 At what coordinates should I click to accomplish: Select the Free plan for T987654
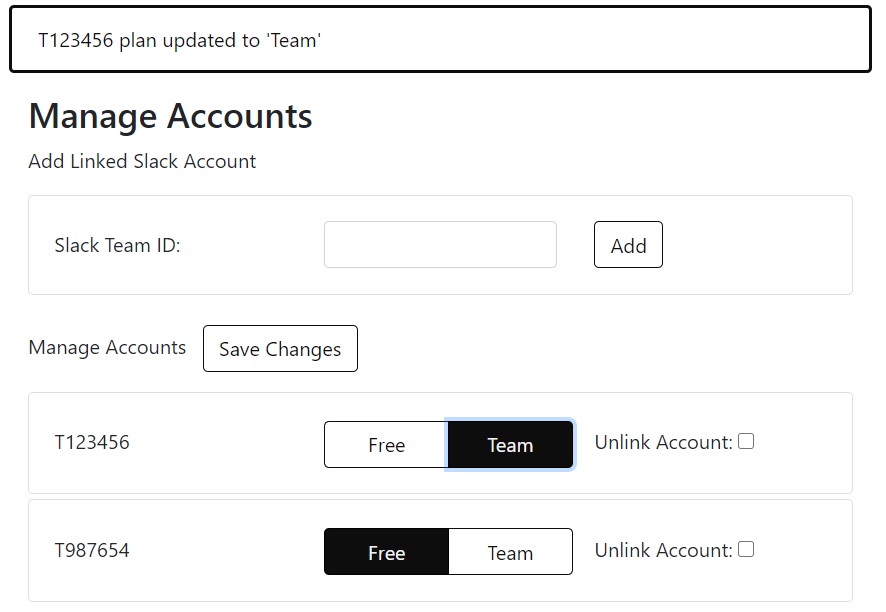pyautogui.click(x=386, y=552)
